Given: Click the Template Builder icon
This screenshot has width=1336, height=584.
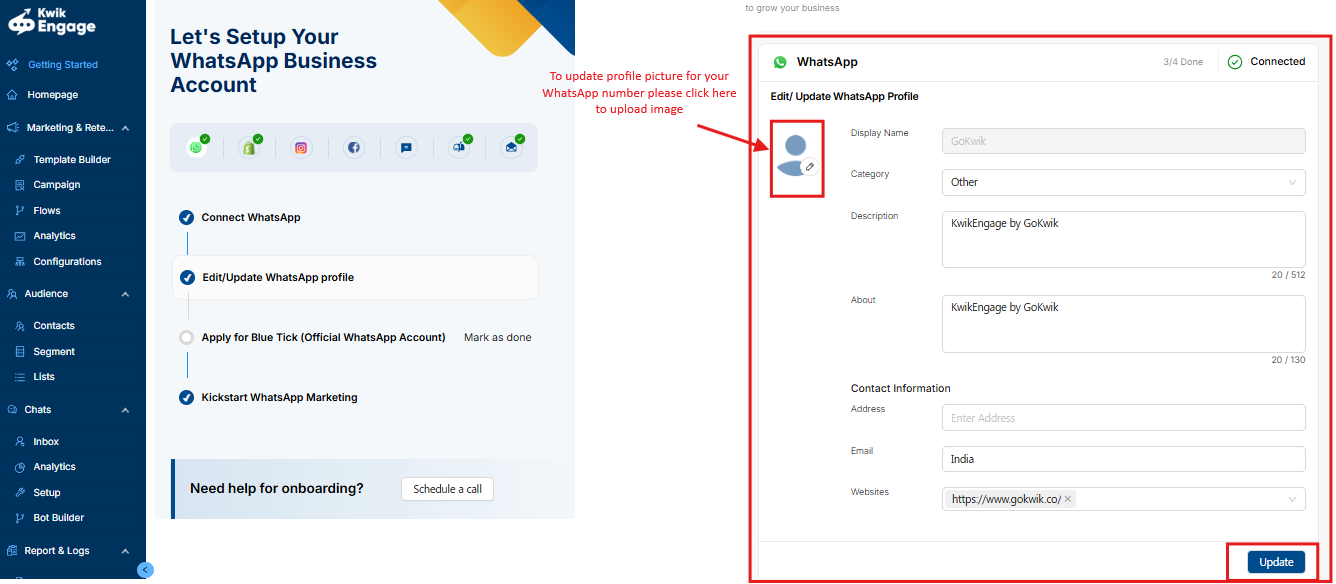Looking at the screenshot, I should (x=21, y=160).
